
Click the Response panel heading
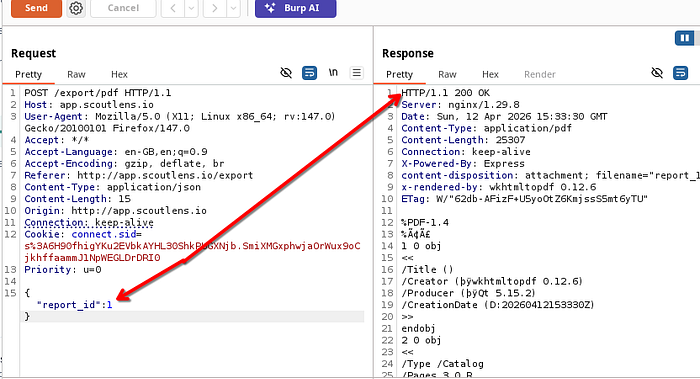pos(408,54)
